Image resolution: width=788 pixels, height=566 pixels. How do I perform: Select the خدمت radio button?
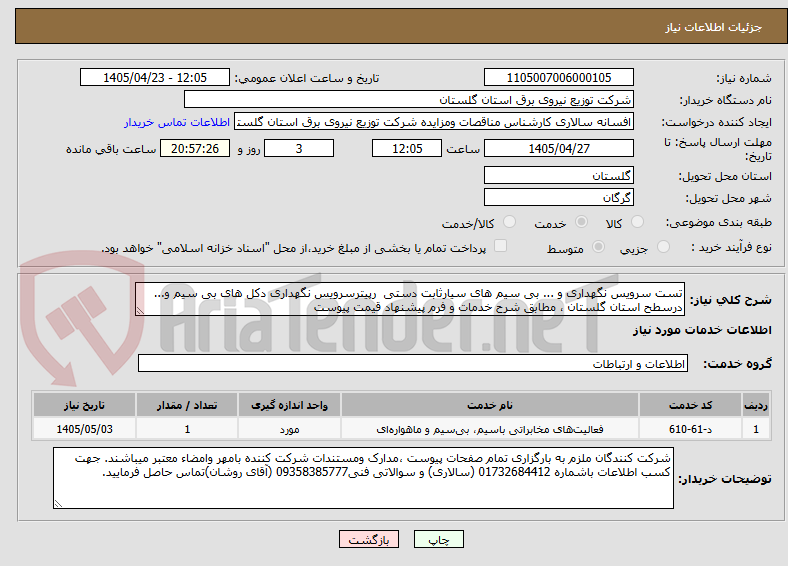tap(581, 222)
